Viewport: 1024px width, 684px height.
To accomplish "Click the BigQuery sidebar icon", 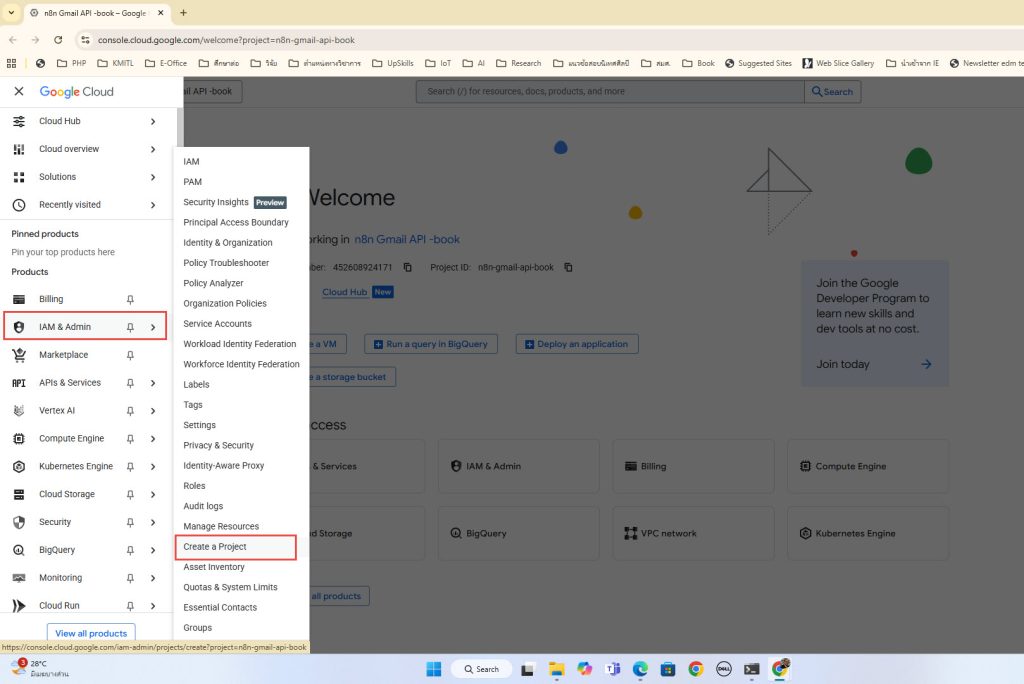I will (19, 550).
